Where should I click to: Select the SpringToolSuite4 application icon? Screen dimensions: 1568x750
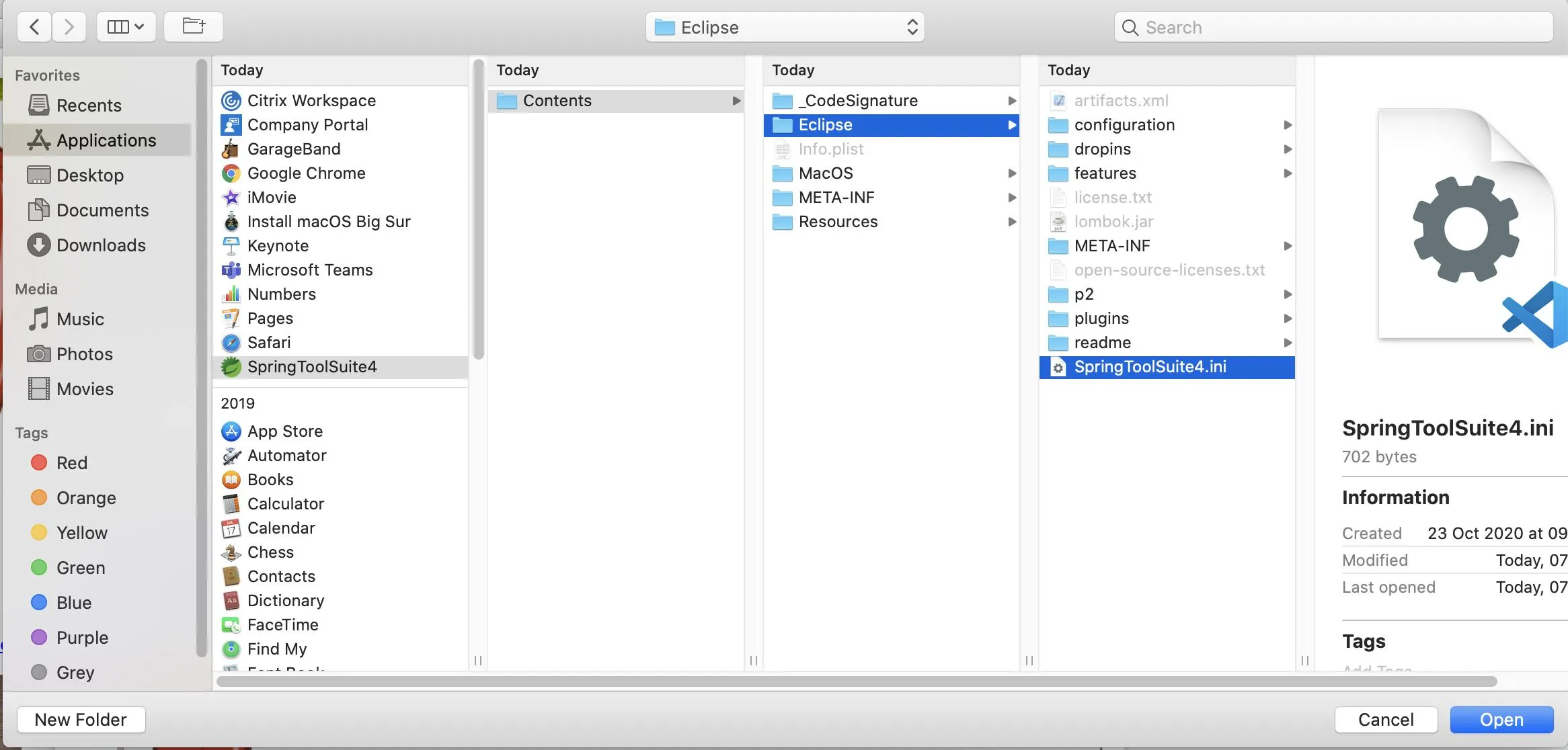click(231, 367)
